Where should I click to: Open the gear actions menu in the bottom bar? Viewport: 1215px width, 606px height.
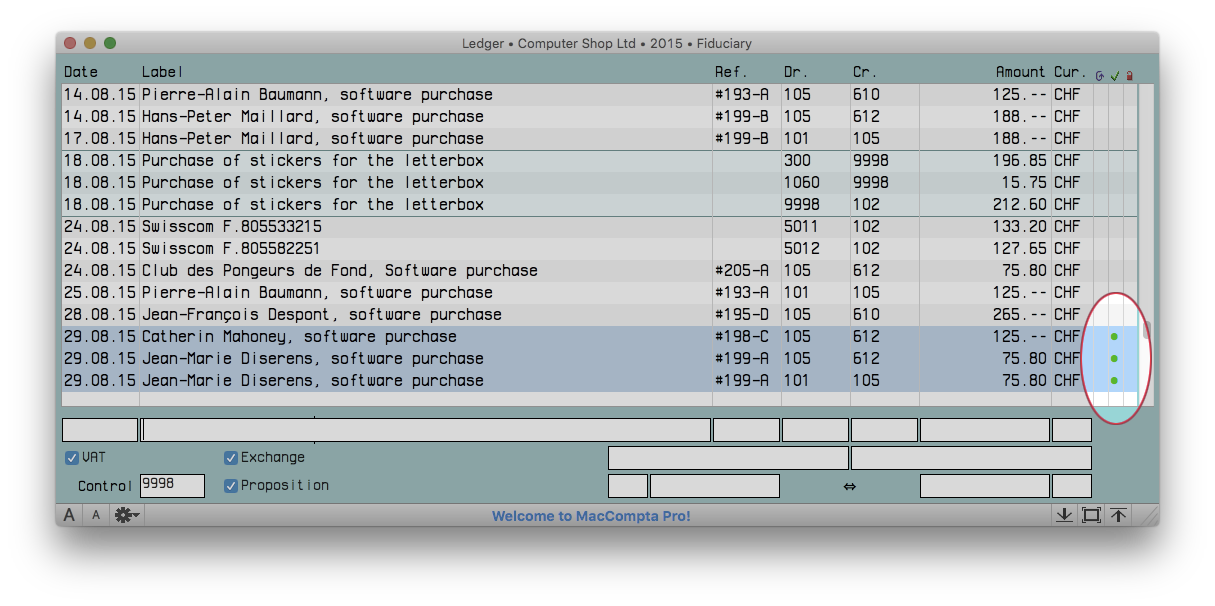click(x=127, y=515)
